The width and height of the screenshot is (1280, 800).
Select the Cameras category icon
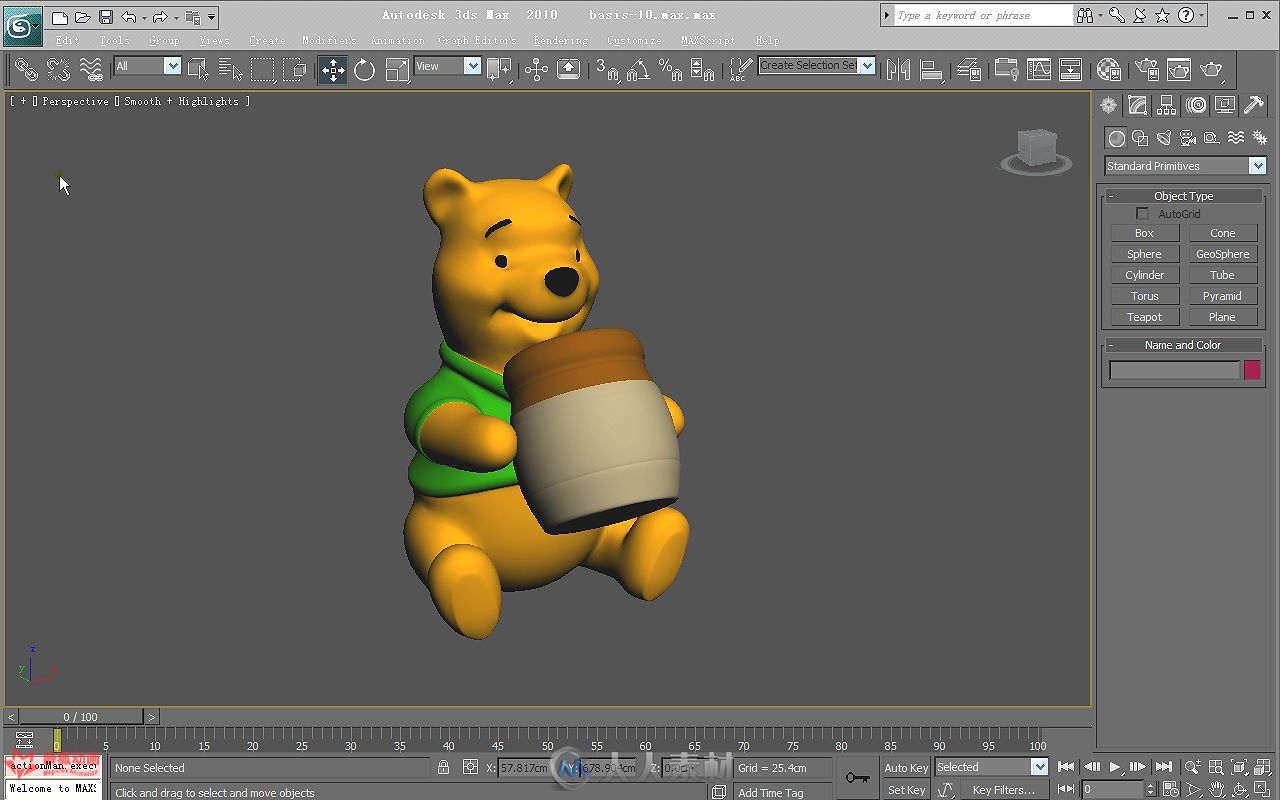tap(1188, 138)
